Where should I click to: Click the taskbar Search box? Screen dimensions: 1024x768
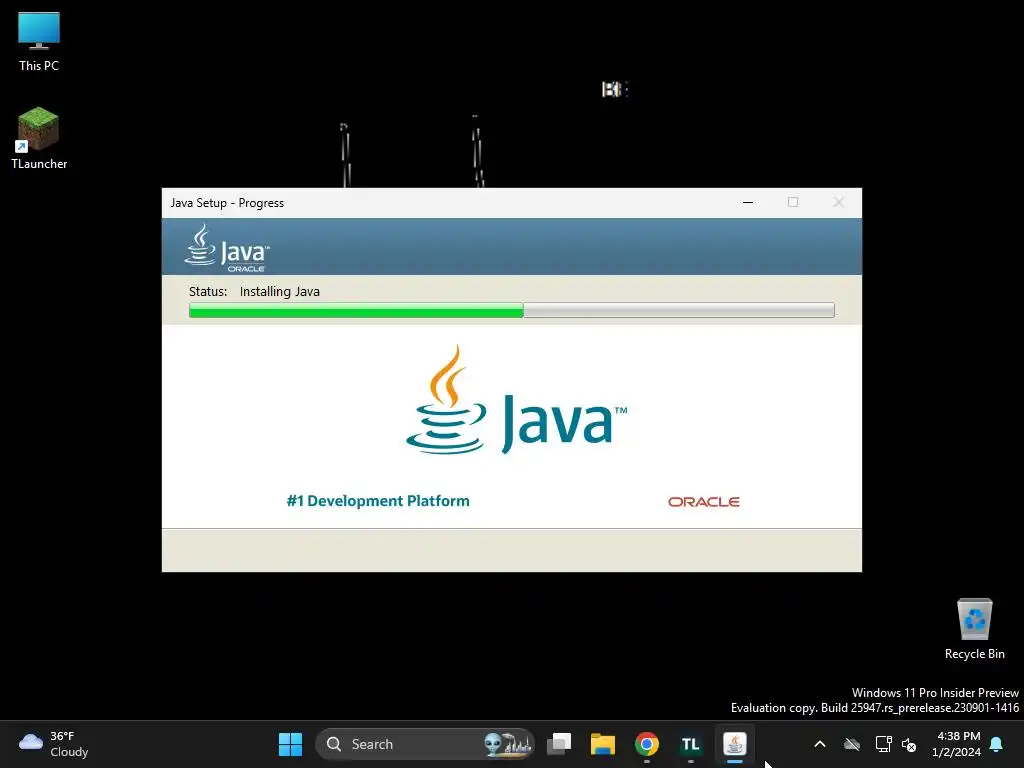tap(424, 744)
